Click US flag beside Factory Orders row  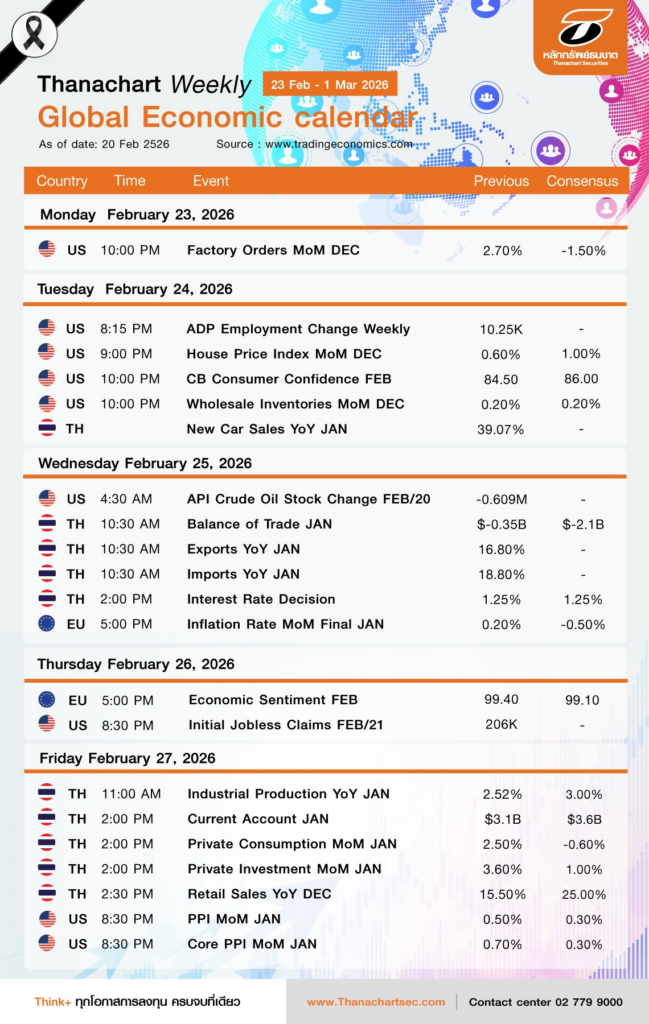point(47,249)
